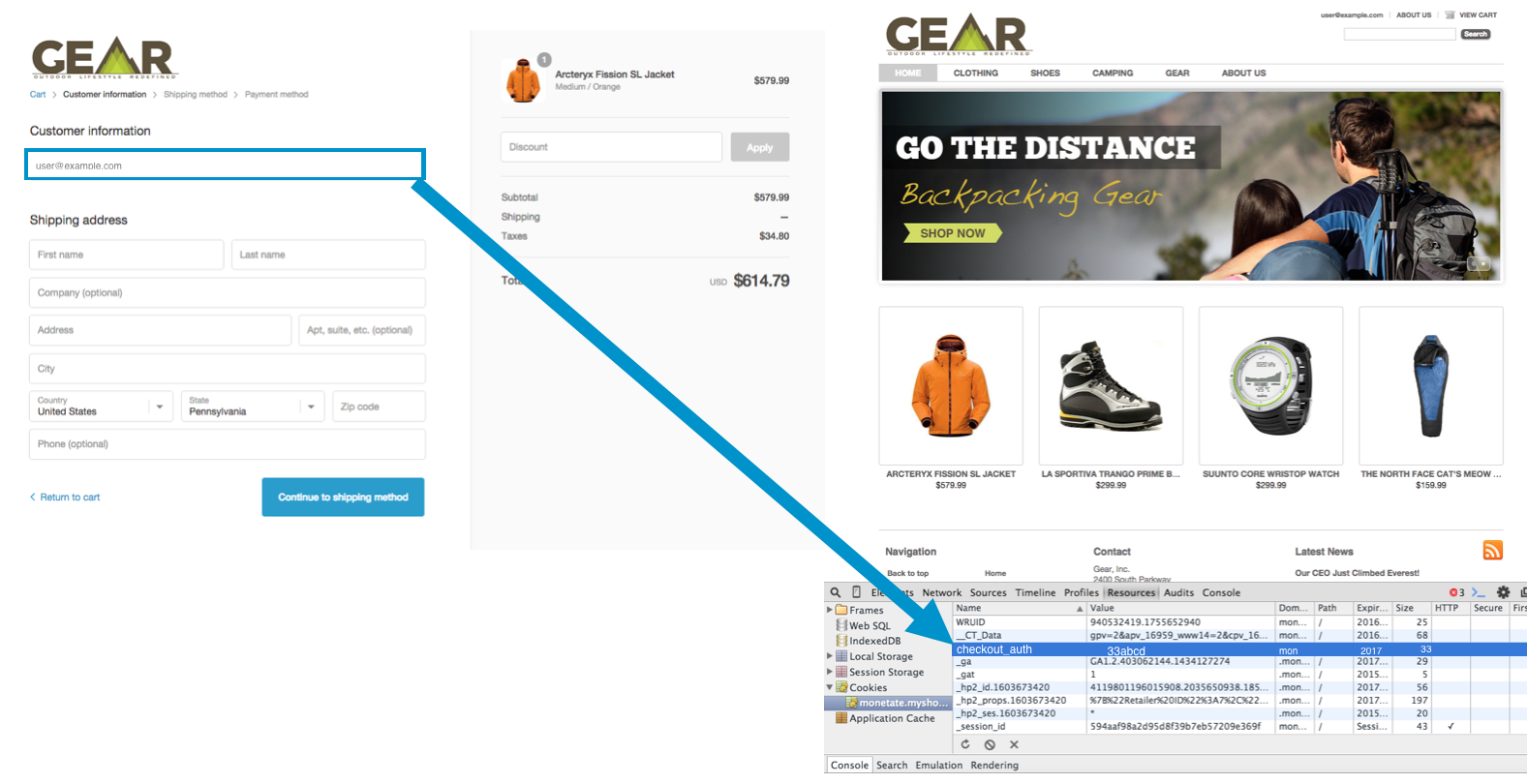Select the _hp2_props.1603673420 cookie row
The image size is (1527, 784).
coord(1240,700)
